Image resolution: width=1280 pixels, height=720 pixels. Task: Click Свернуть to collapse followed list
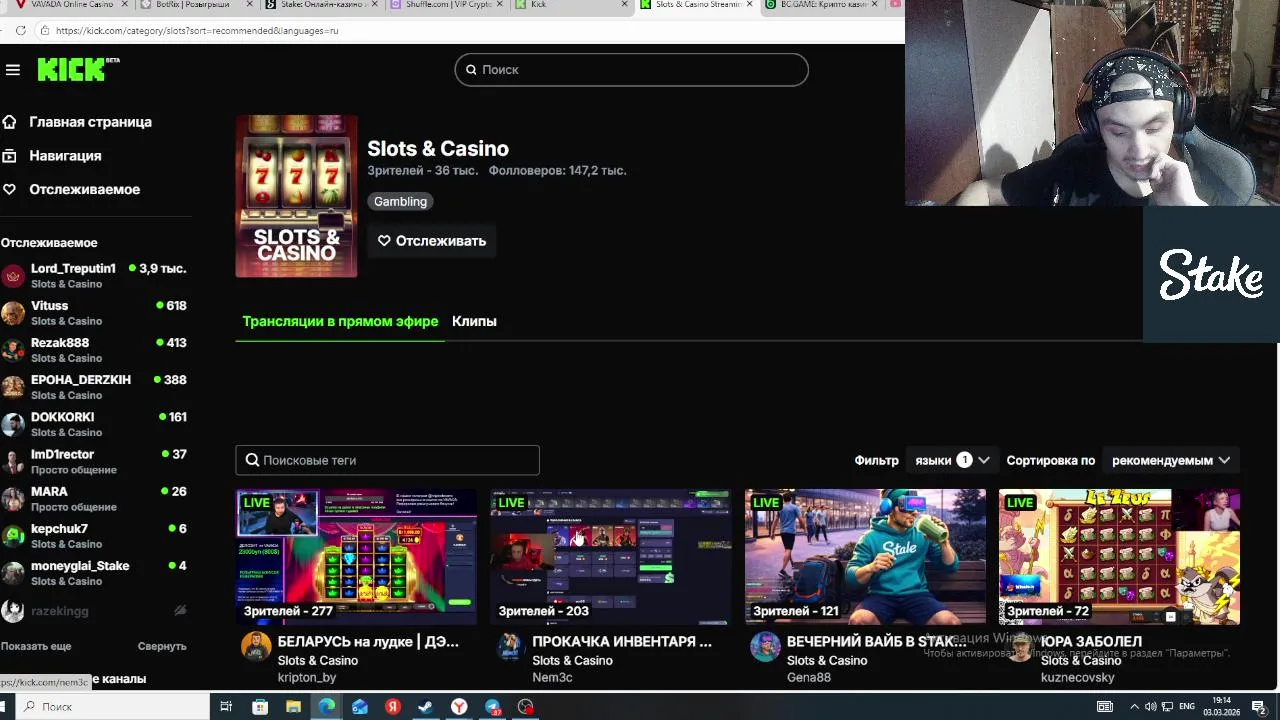tap(162, 646)
